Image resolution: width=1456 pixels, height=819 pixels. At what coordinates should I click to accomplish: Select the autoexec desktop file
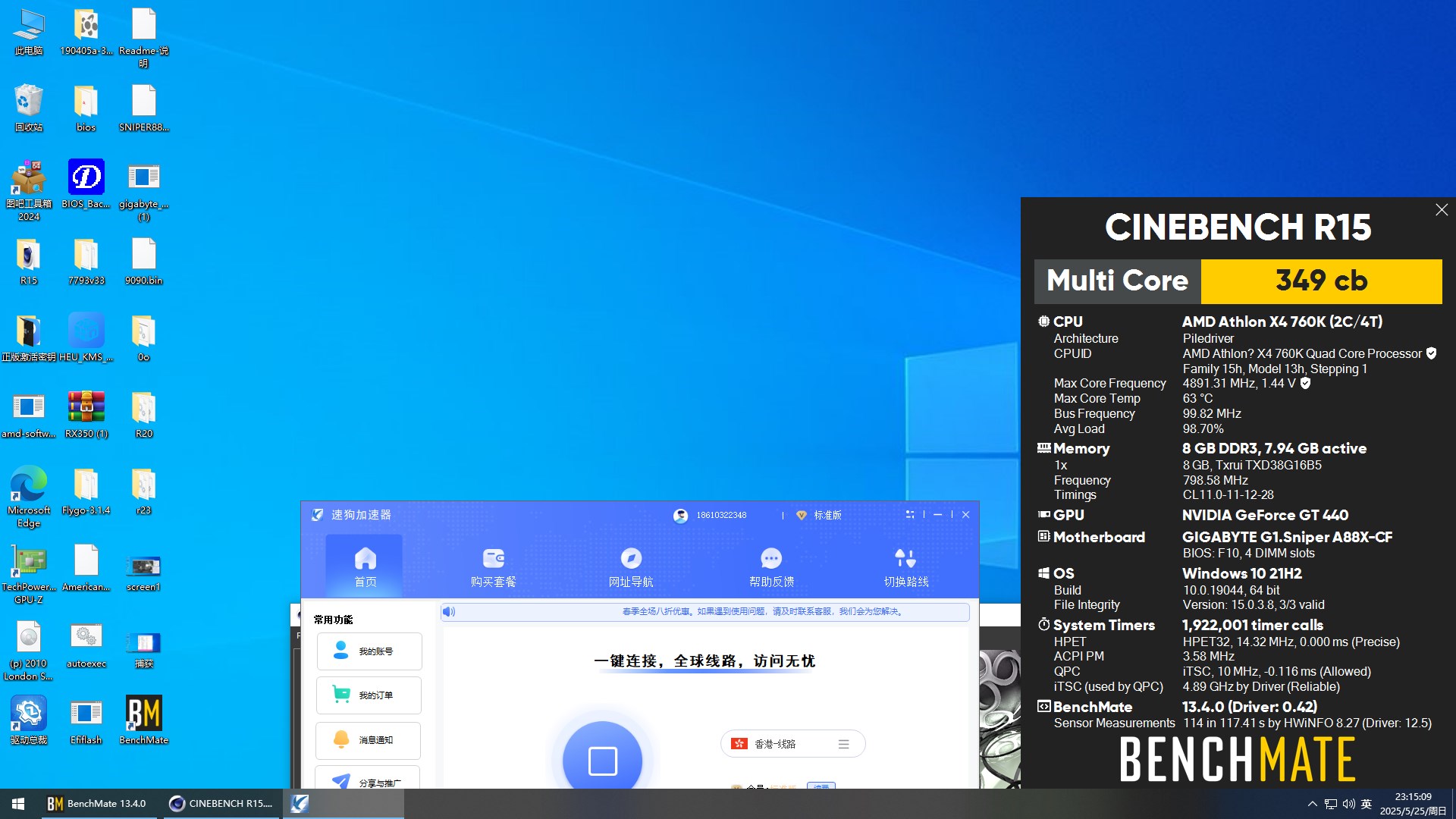pos(86,644)
